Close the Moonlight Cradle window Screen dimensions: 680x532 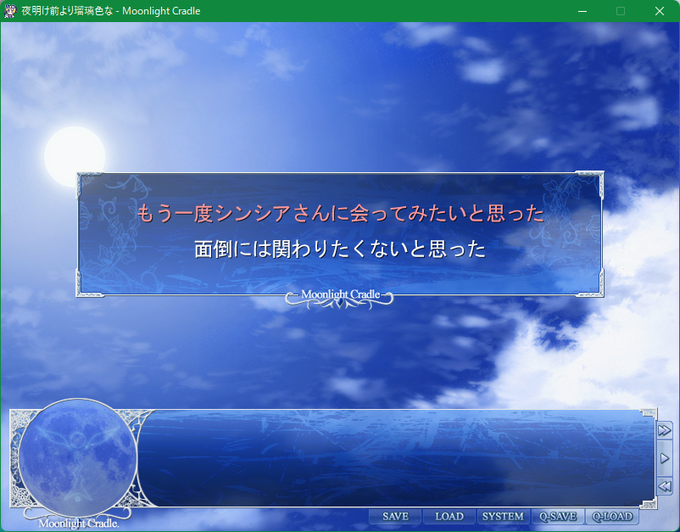[660, 11]
